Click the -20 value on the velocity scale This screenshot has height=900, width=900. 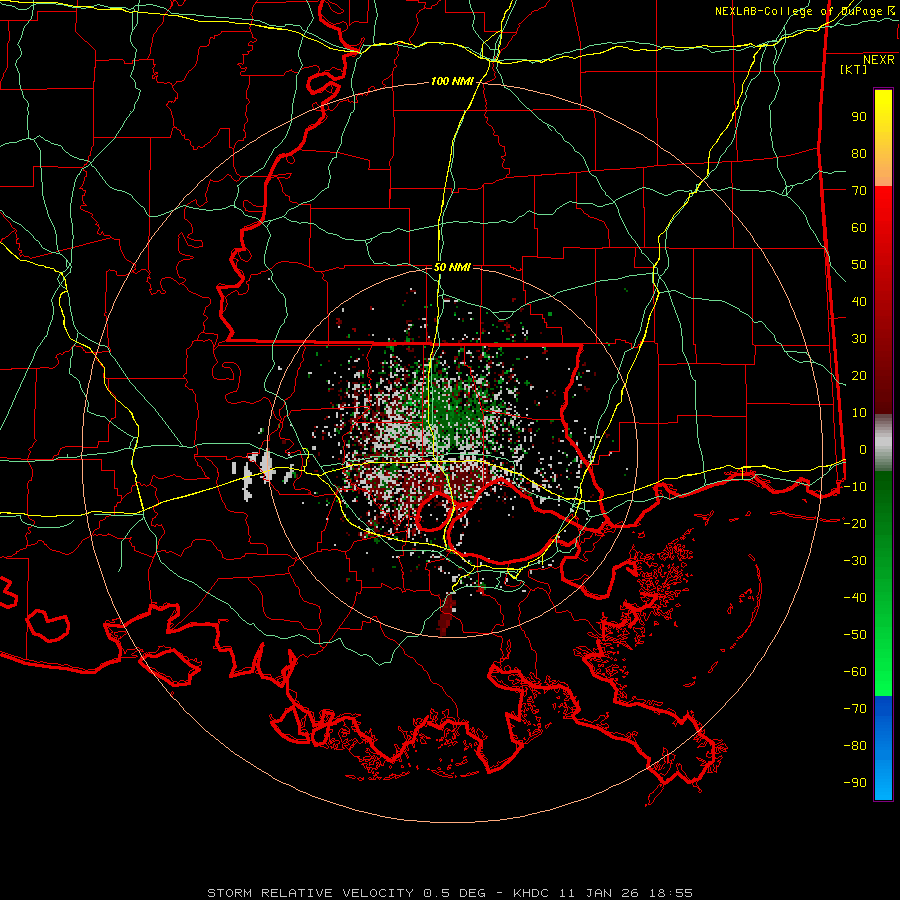point(855,523)
